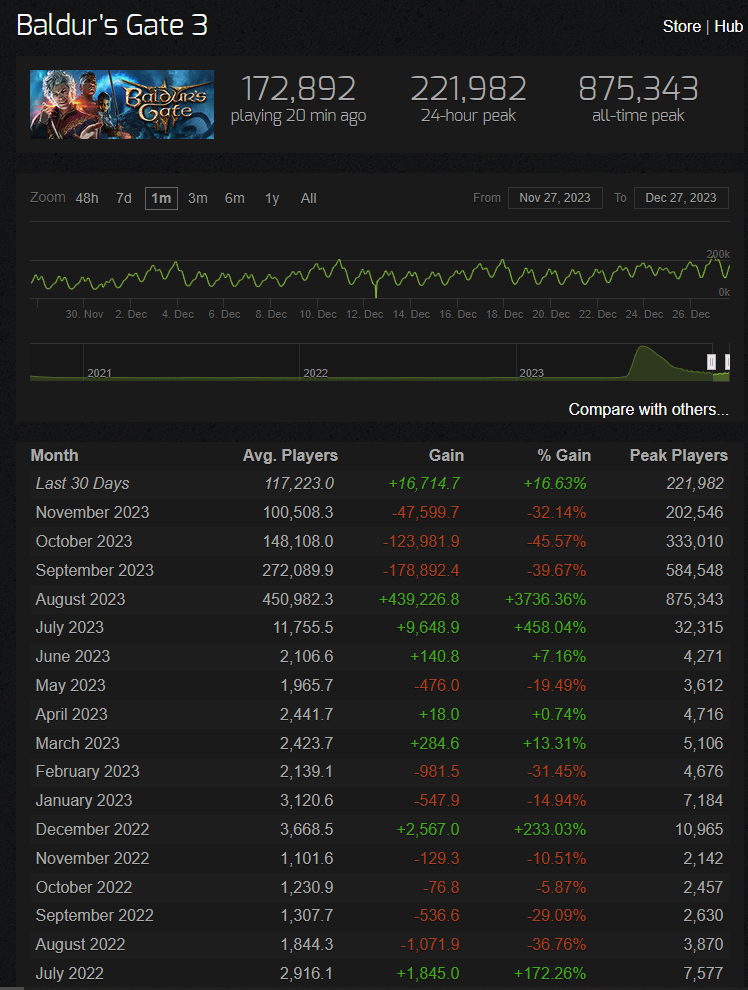The height and width of the screenshot is (990, 748).
Task: Click the 333,010 peak players value
Action: pos(694,542)
